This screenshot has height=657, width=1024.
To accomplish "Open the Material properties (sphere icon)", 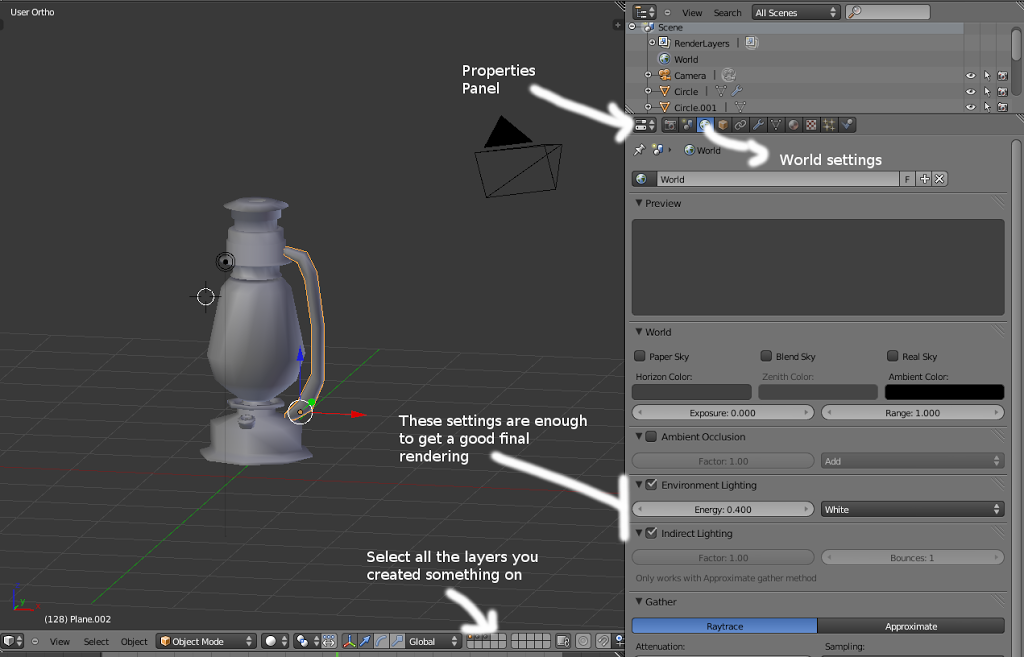I will tap(795, 124).
